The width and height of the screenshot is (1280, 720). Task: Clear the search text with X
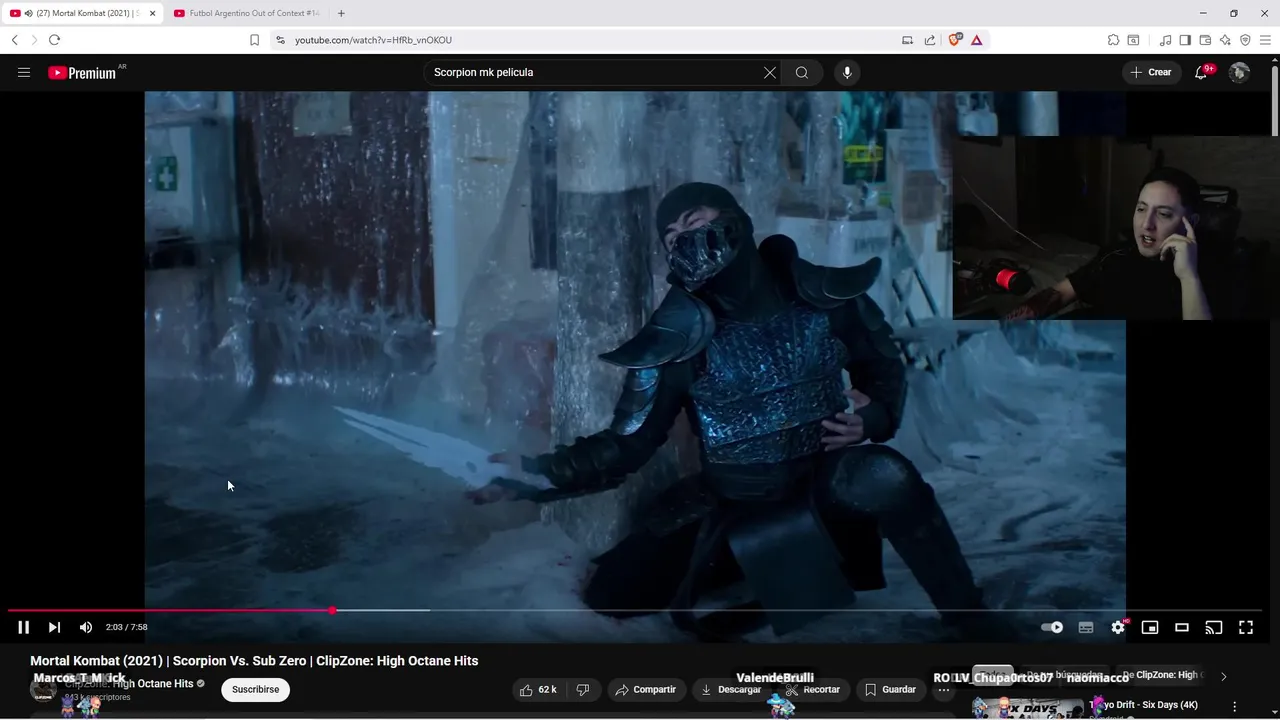pyautogui.click(x=770, y=72)
